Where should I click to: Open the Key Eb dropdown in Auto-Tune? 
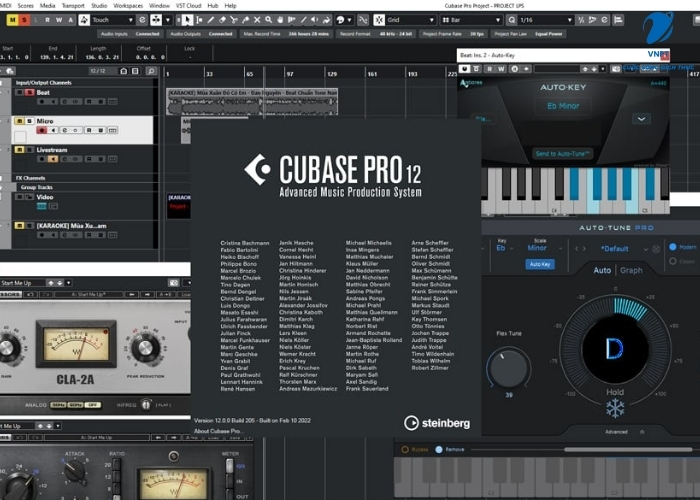click(504, 248)
